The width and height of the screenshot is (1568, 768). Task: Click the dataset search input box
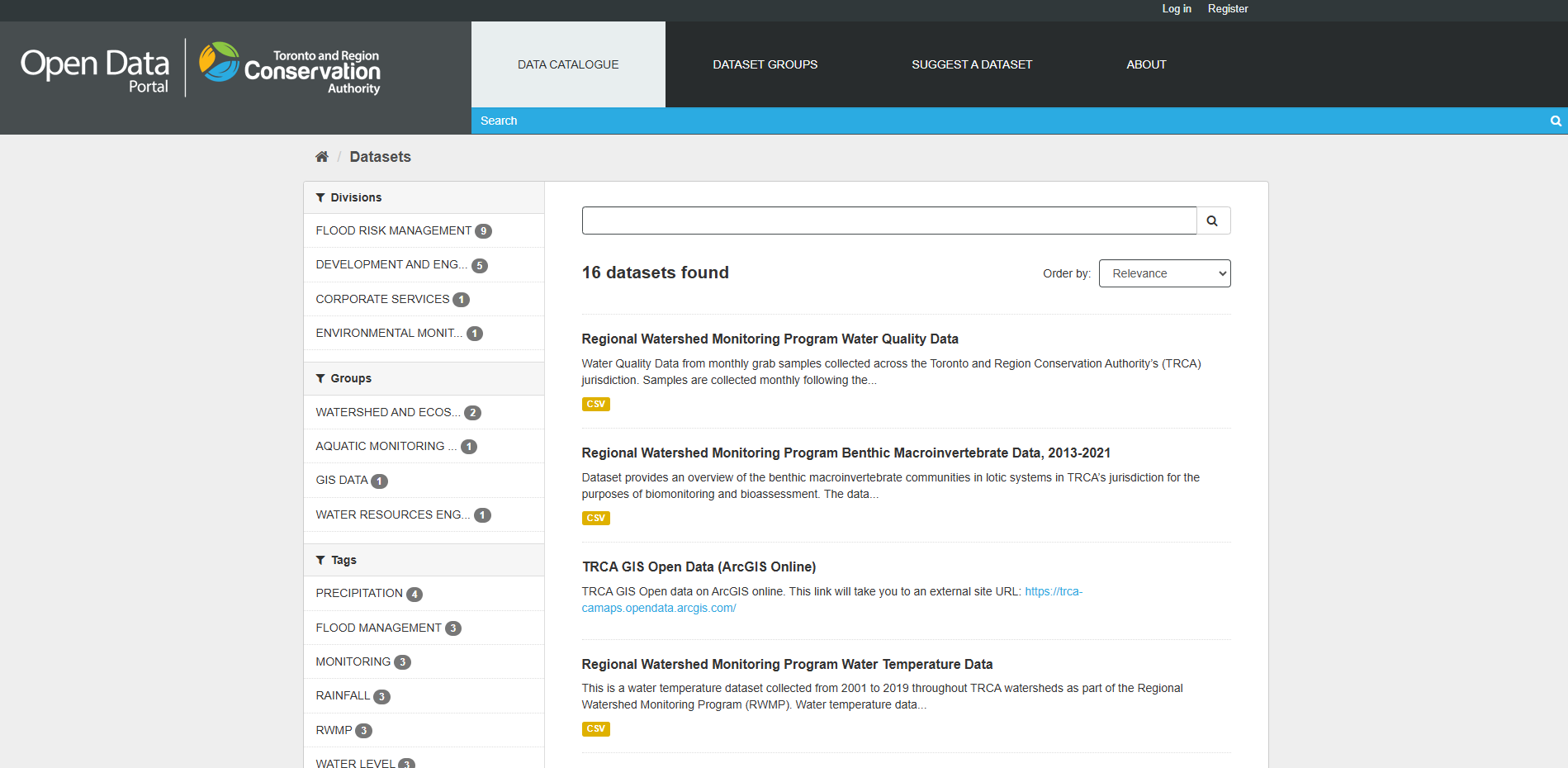889,220
